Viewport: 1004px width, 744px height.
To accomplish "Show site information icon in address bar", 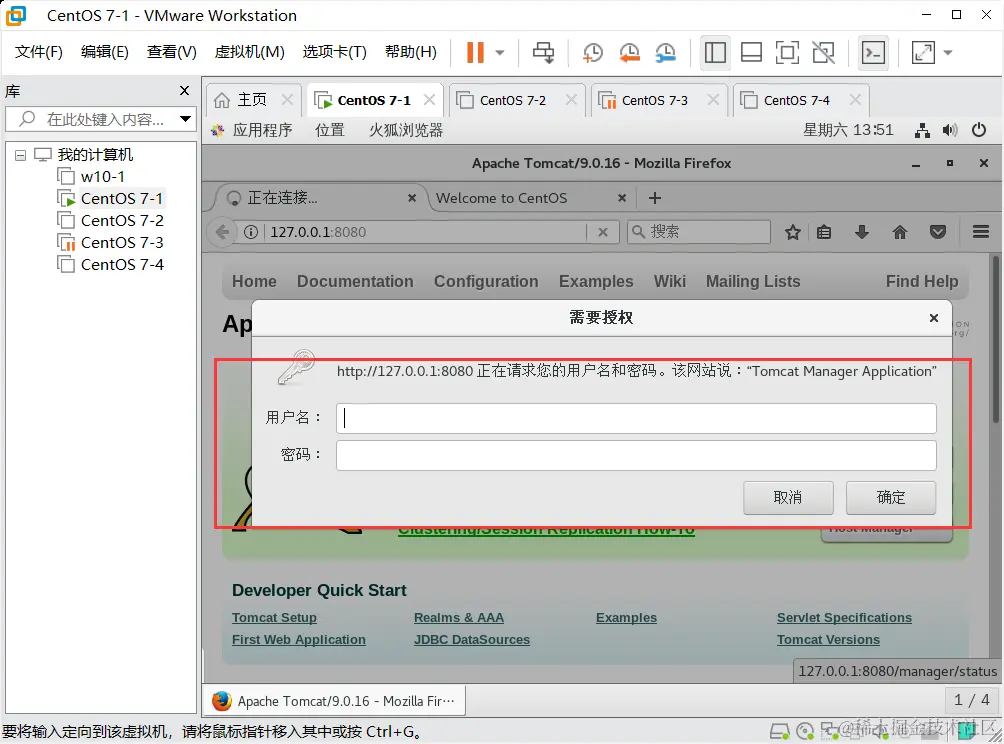I will pos(251,232).
